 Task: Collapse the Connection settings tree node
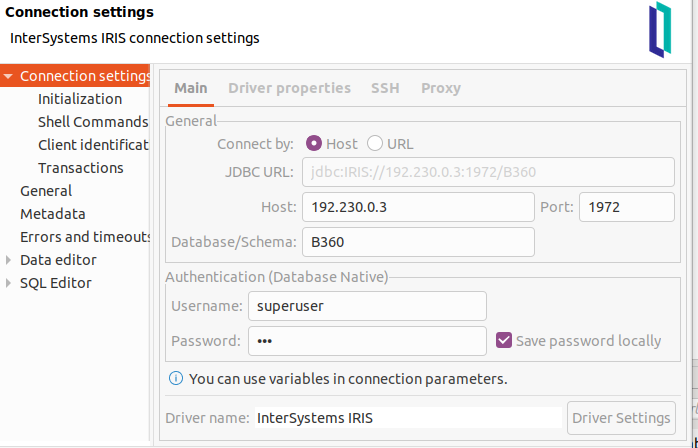pyautogui.click(x=8, y=76)
